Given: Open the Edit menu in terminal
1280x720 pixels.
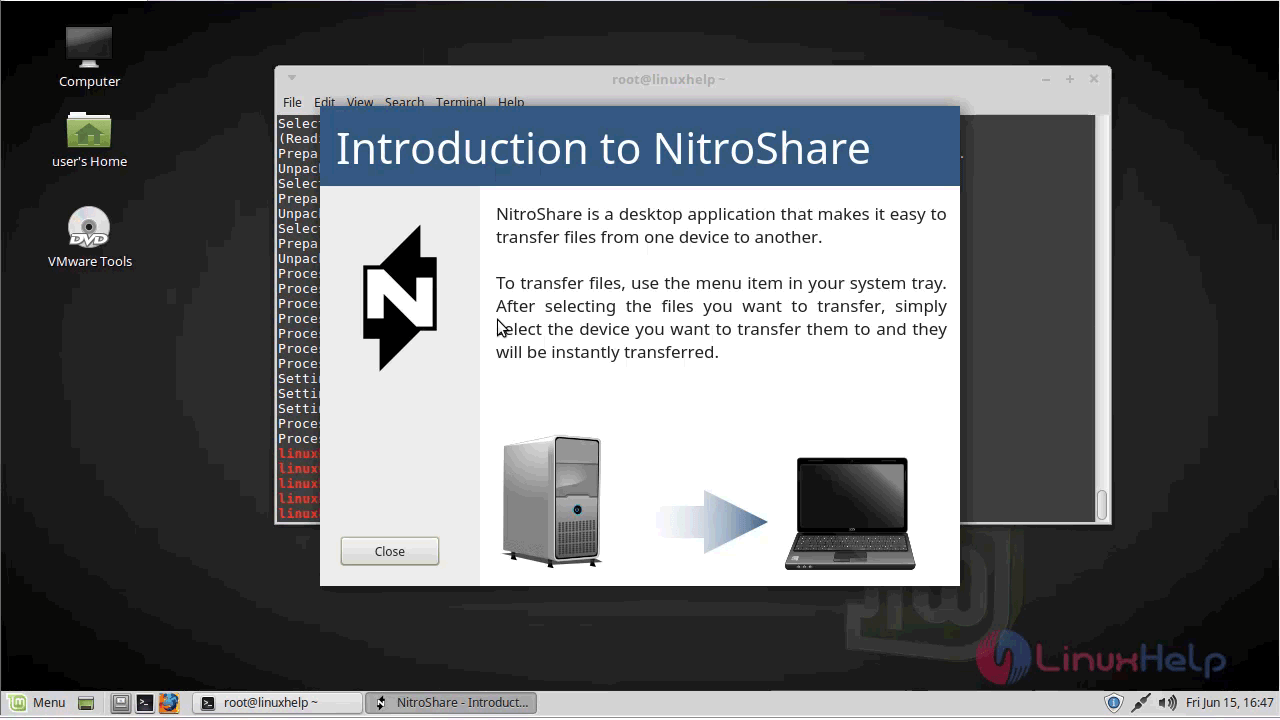Looking at the screenshot, I should [x=324, y=102].
